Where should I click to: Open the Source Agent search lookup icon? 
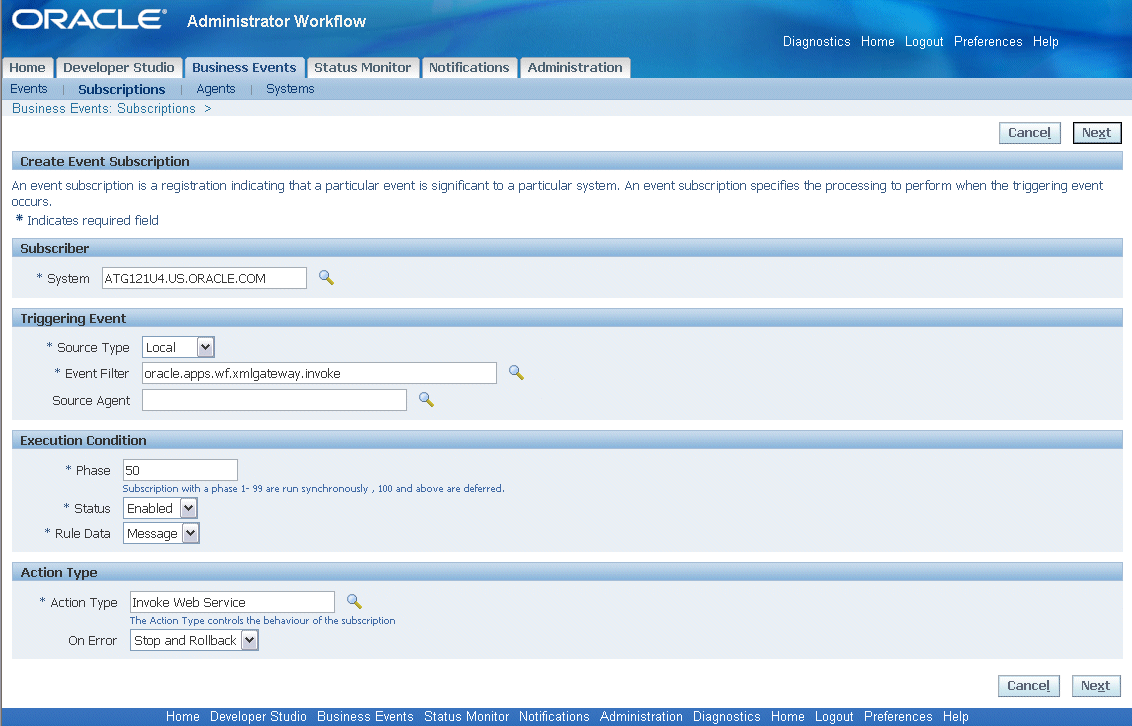pyautogui.click(x=427, y=400)
